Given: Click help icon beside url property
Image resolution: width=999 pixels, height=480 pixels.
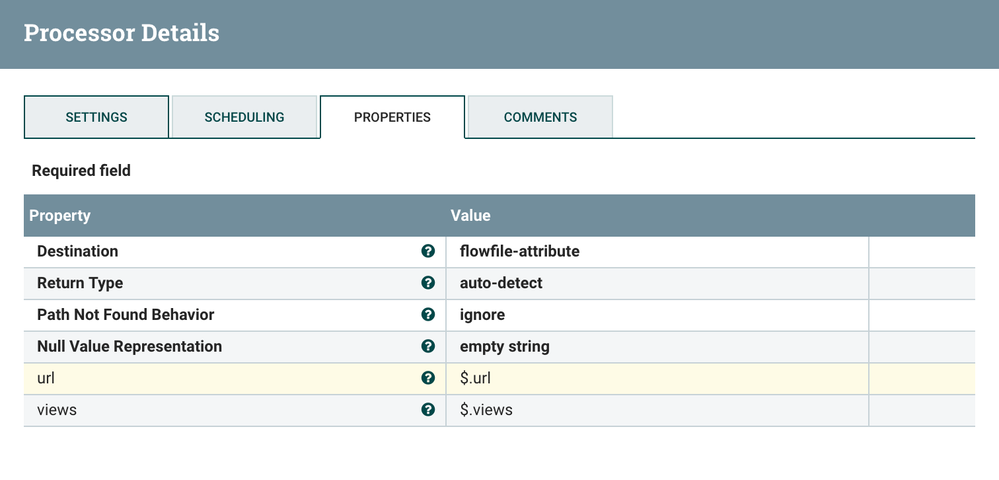Looking at the screenshot, I should click(428, 378).
